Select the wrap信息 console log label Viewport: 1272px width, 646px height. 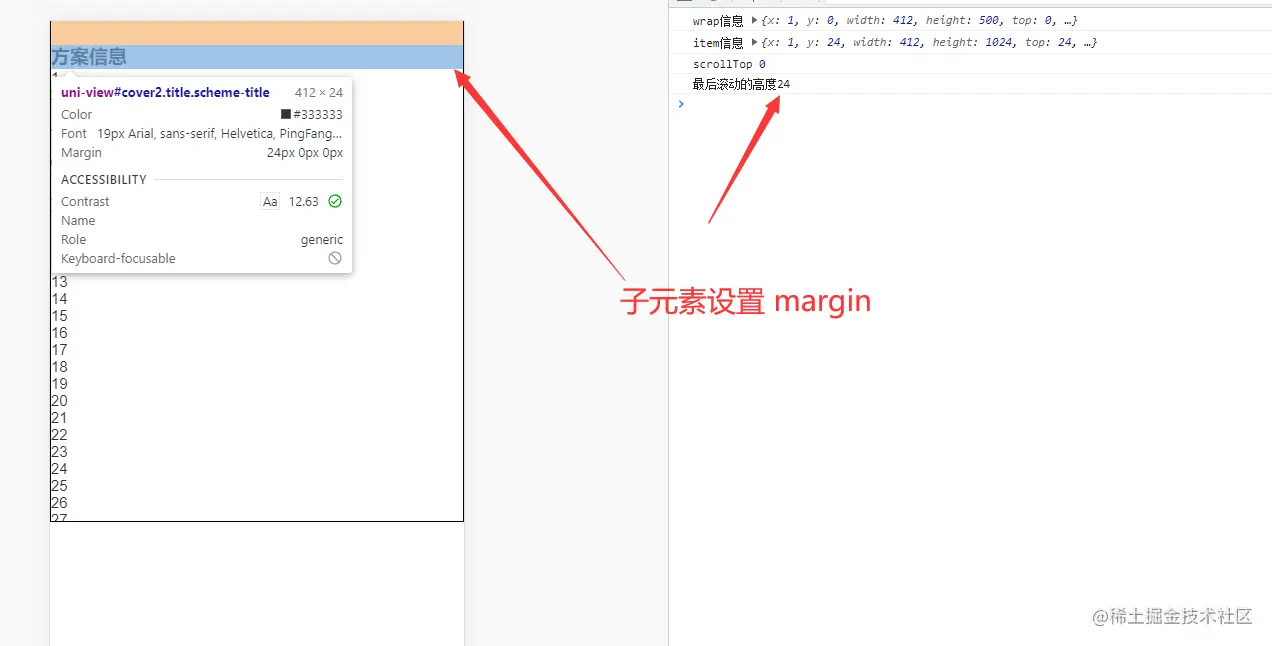718,20
